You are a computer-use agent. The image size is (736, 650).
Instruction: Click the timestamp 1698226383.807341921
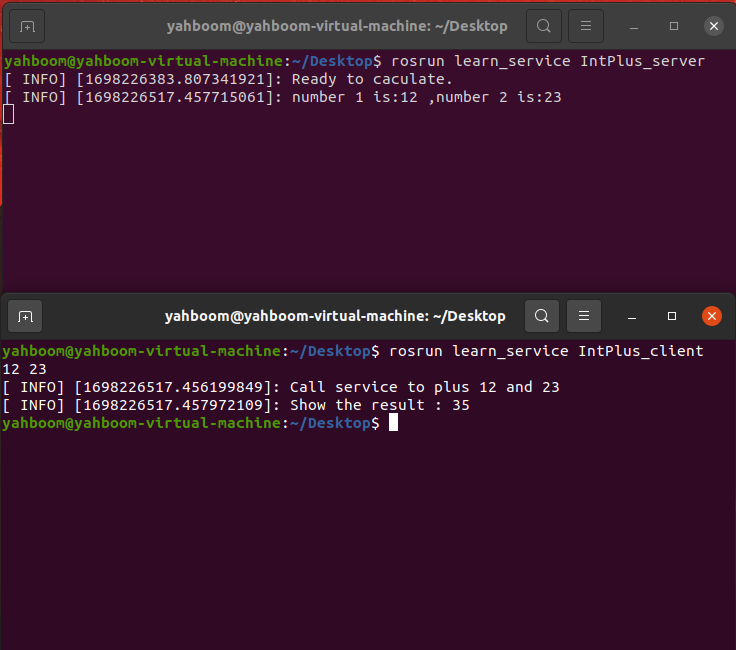pos(175,79)
